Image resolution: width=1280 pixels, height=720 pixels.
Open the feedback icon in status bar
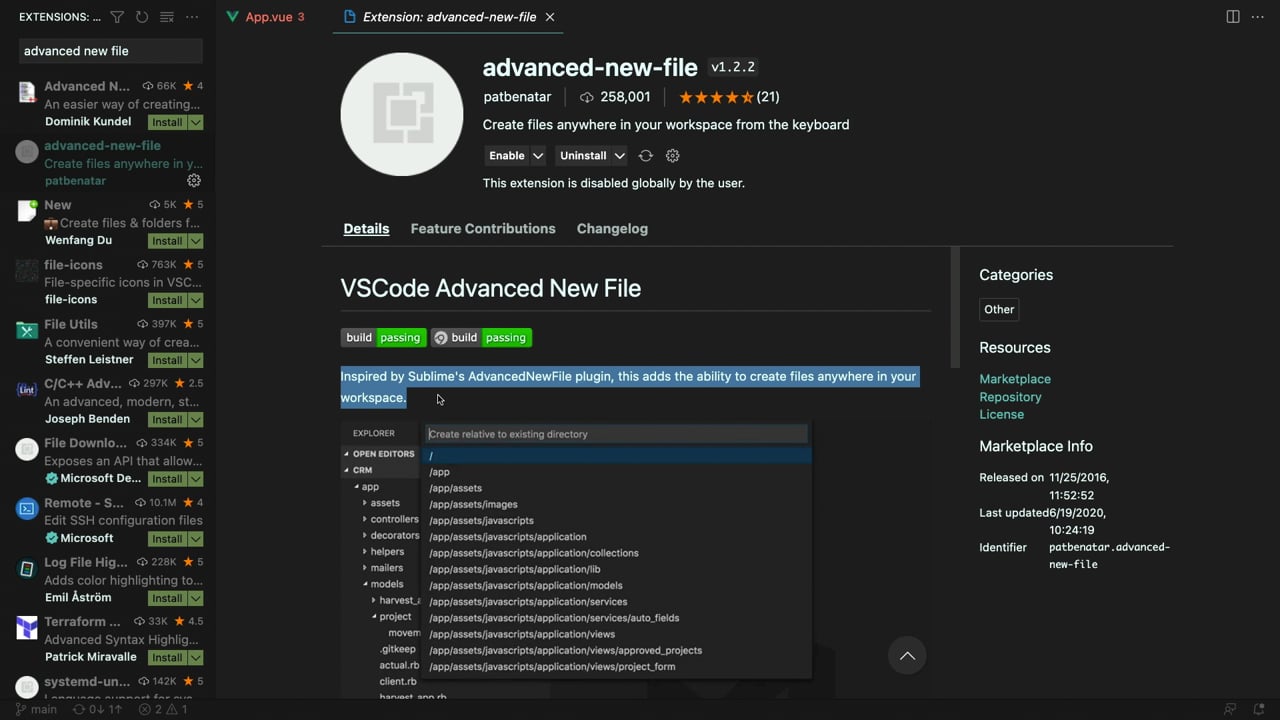pyautogui.click(x=1231, y=709)
